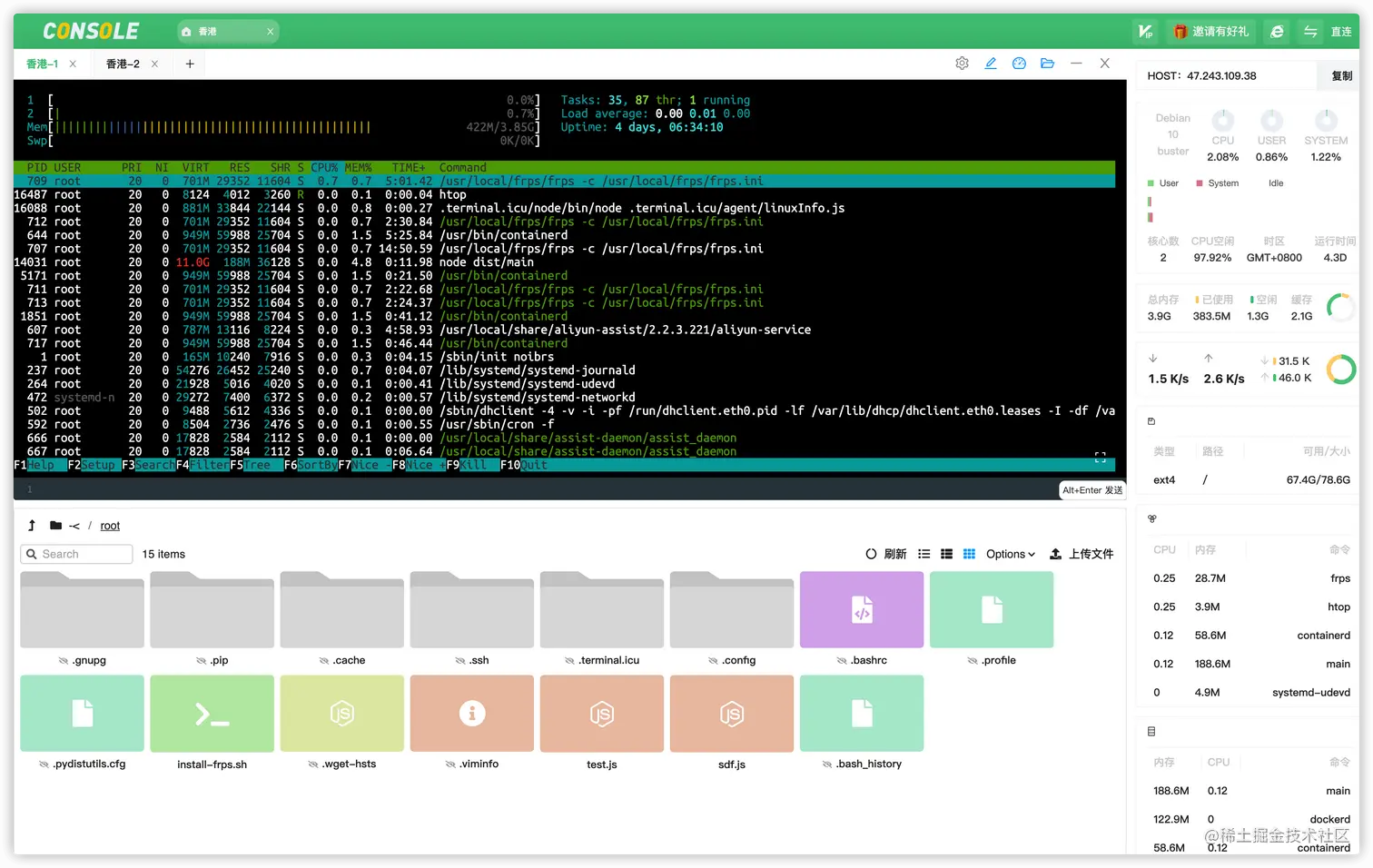This screenshot has height=868, width=1373.
Task: Open the .gnupg folder
Action: pos(82,609)
